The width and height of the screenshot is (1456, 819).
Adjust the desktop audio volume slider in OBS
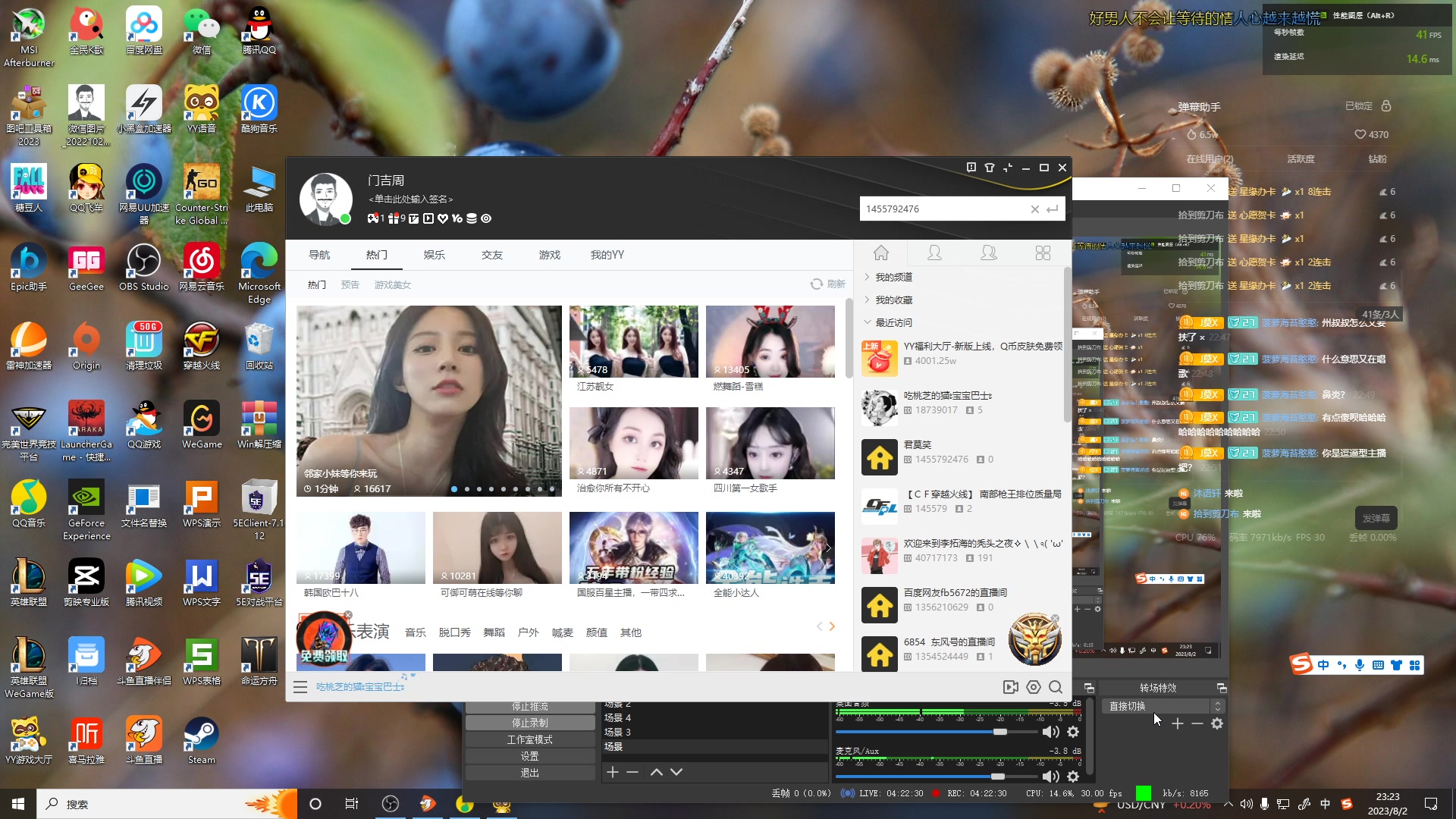[936, 732]
